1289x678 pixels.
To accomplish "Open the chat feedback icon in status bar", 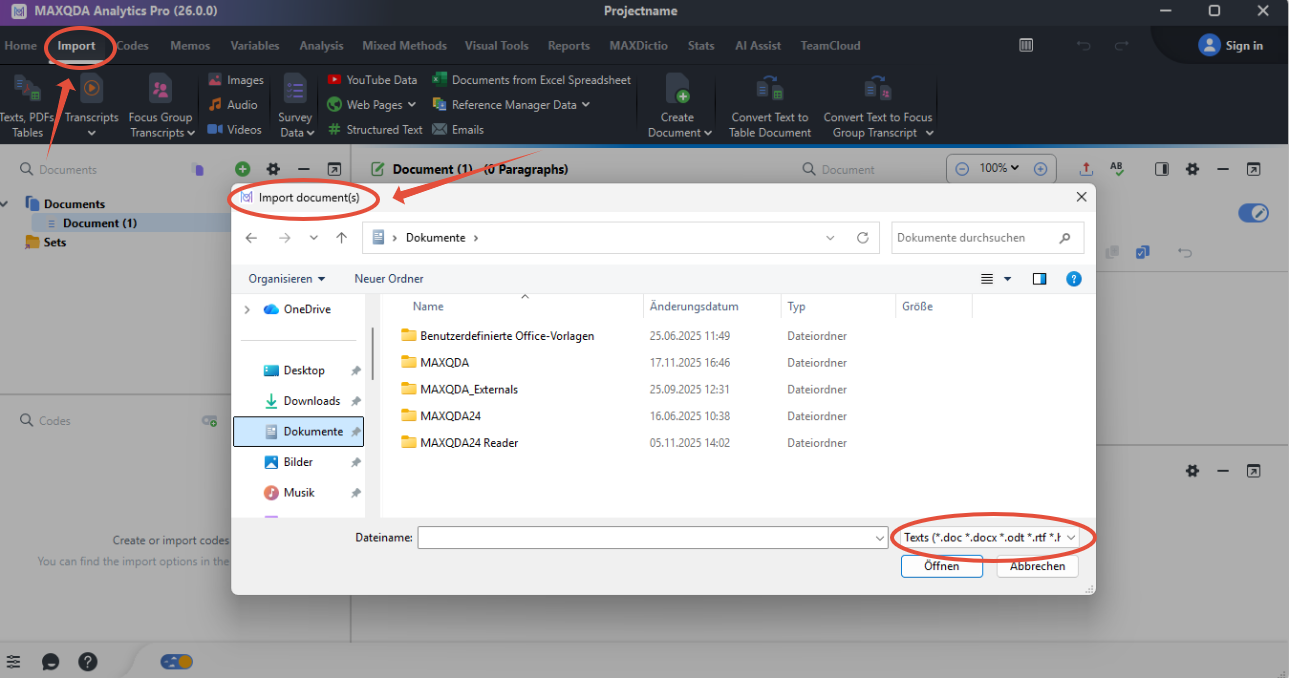I will [x=50, y=662].
